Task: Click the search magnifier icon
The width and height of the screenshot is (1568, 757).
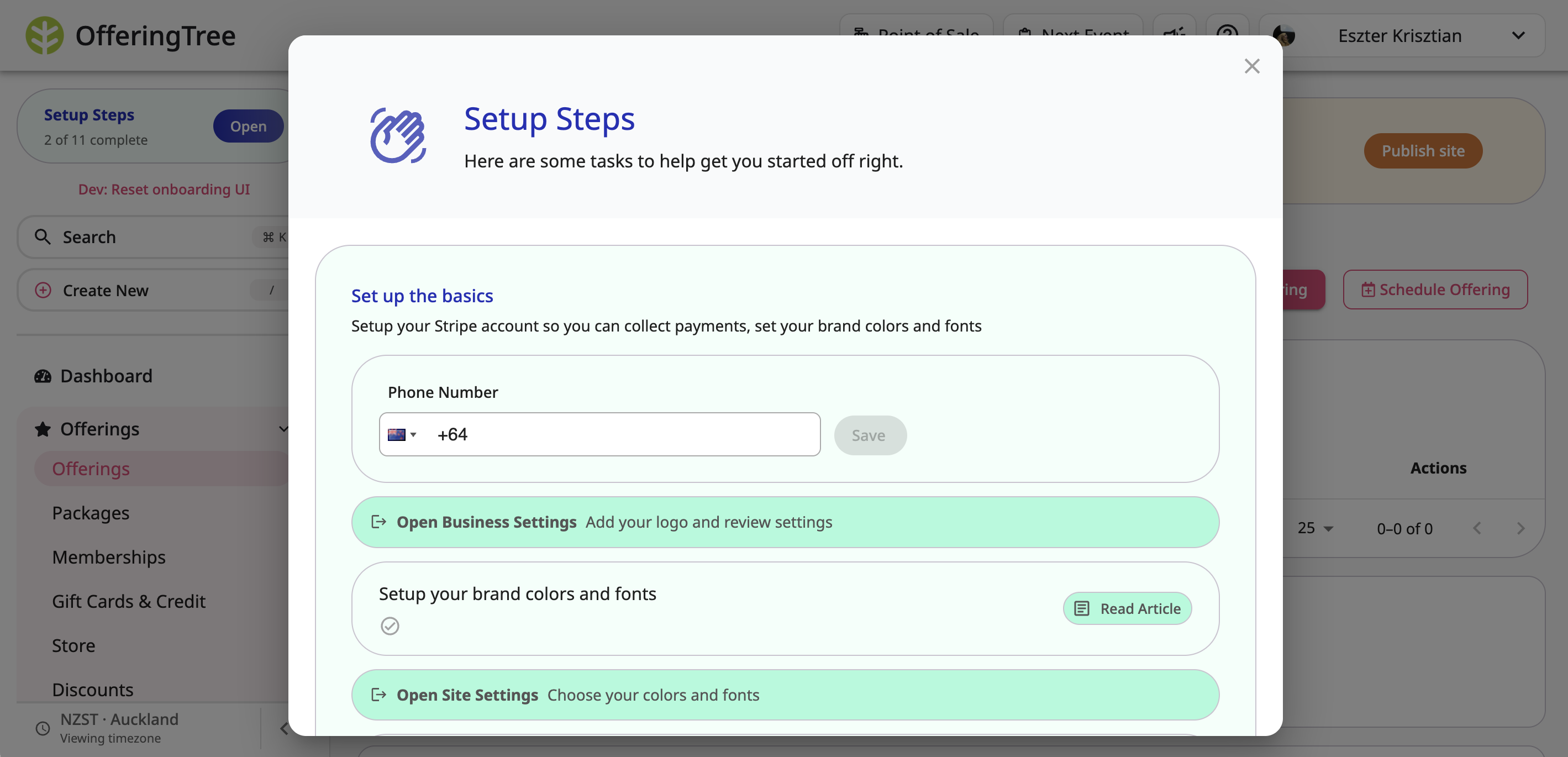Action: click(x=42, y=236)
